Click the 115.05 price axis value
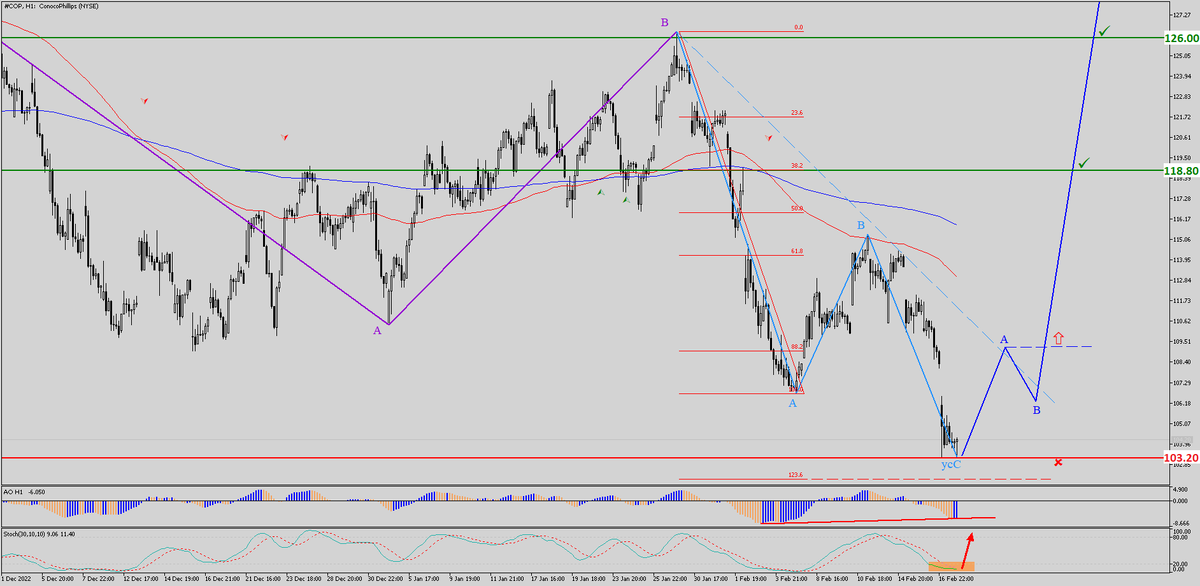The width and height of the screenshot is (1200, 586). pyautogui.click(x=1180, y=240)
